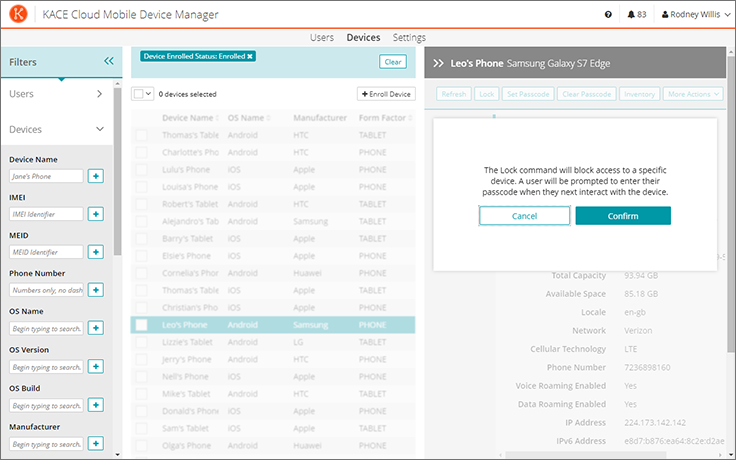Add the Device Name filter with plus
The image size is (736, 460).
click(x=96, y=176)
